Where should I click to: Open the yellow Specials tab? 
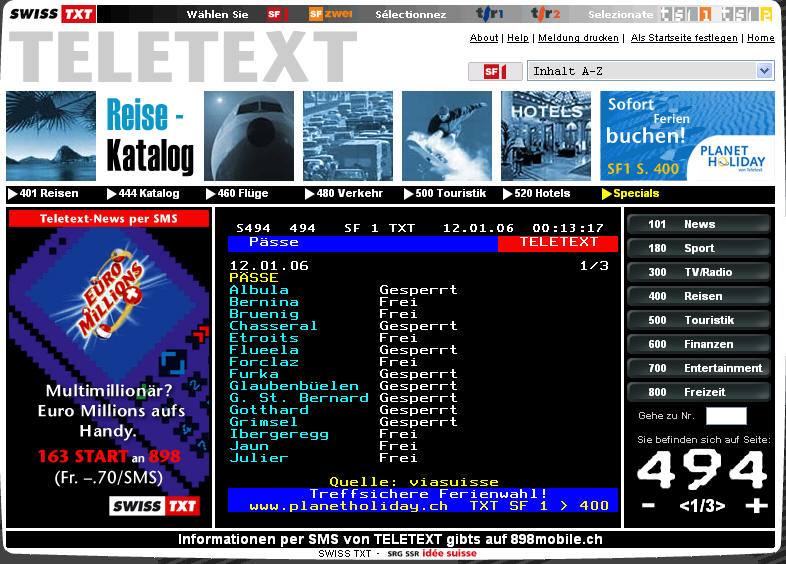[x=631, y=194]
